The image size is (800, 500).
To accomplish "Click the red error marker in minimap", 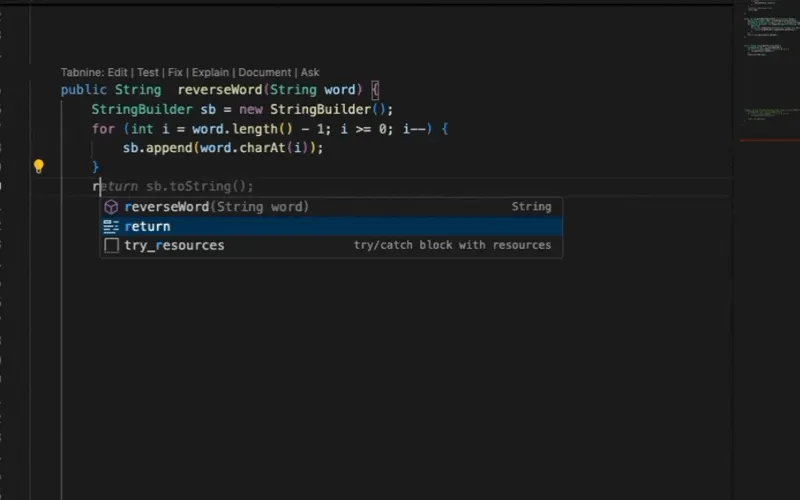I will pos(770,140).
